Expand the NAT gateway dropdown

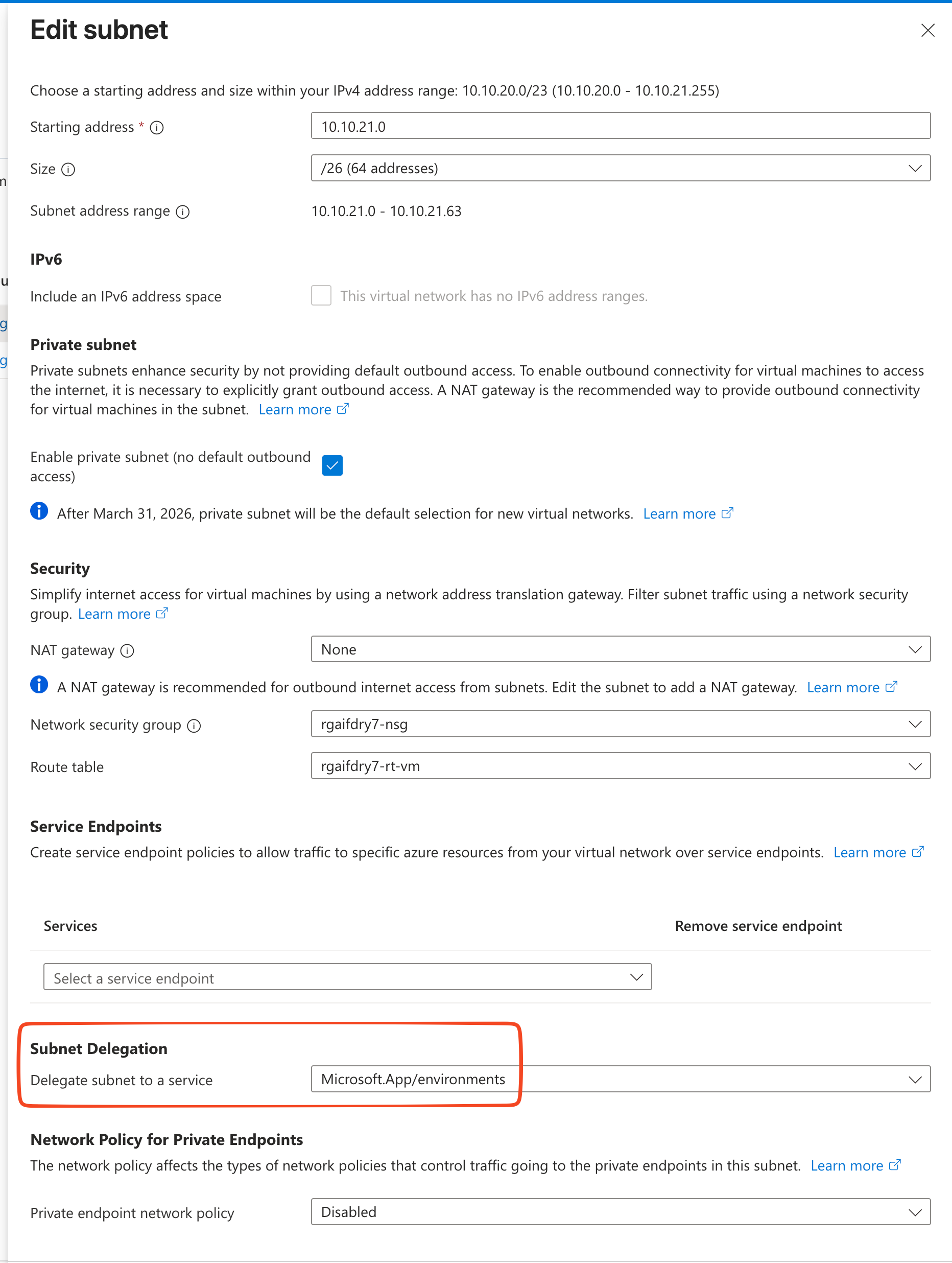[621, 649]
